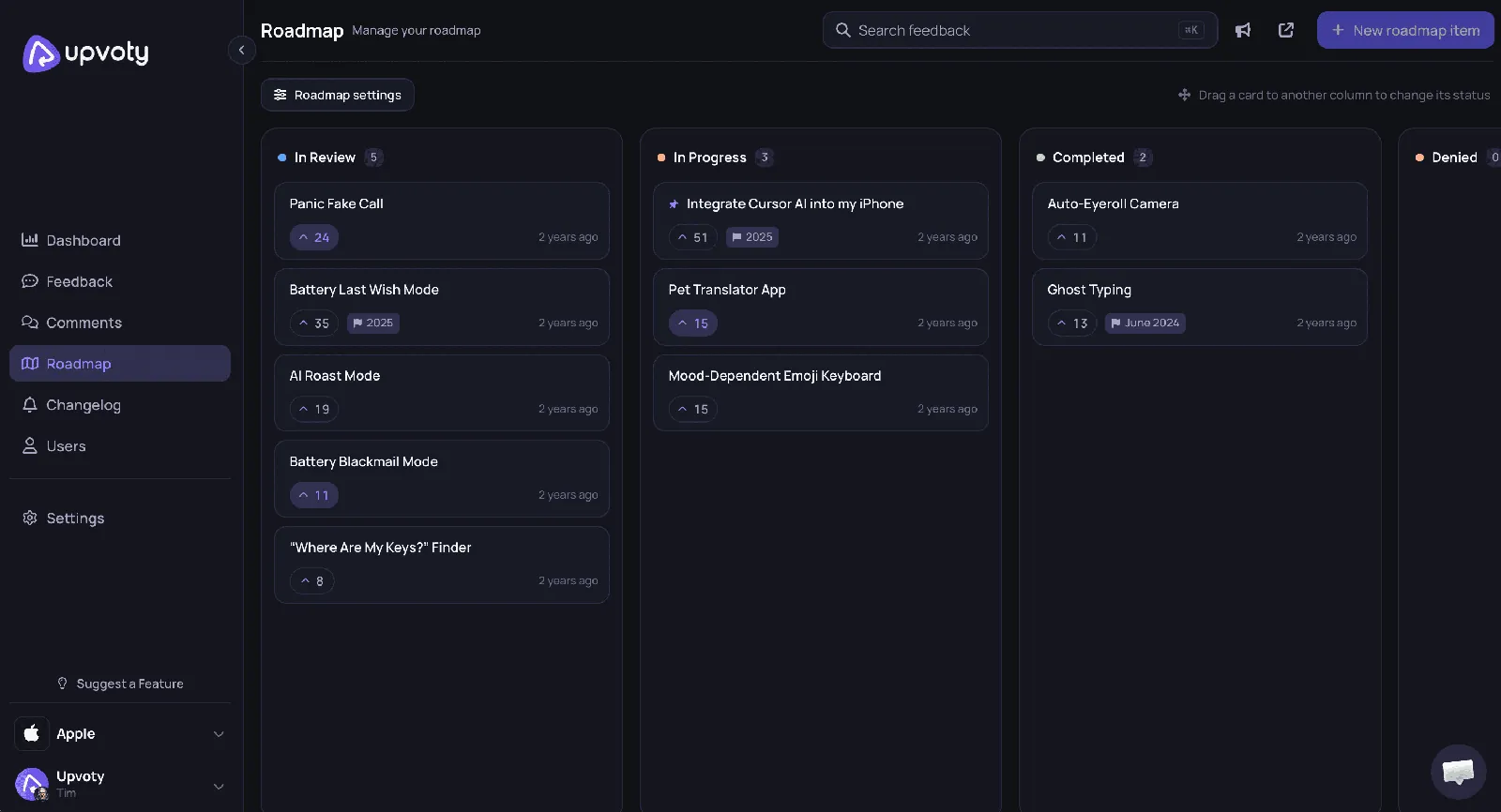Open the Panic Fake Call card title
This screenshot has width=1501, height=812.
336,203
